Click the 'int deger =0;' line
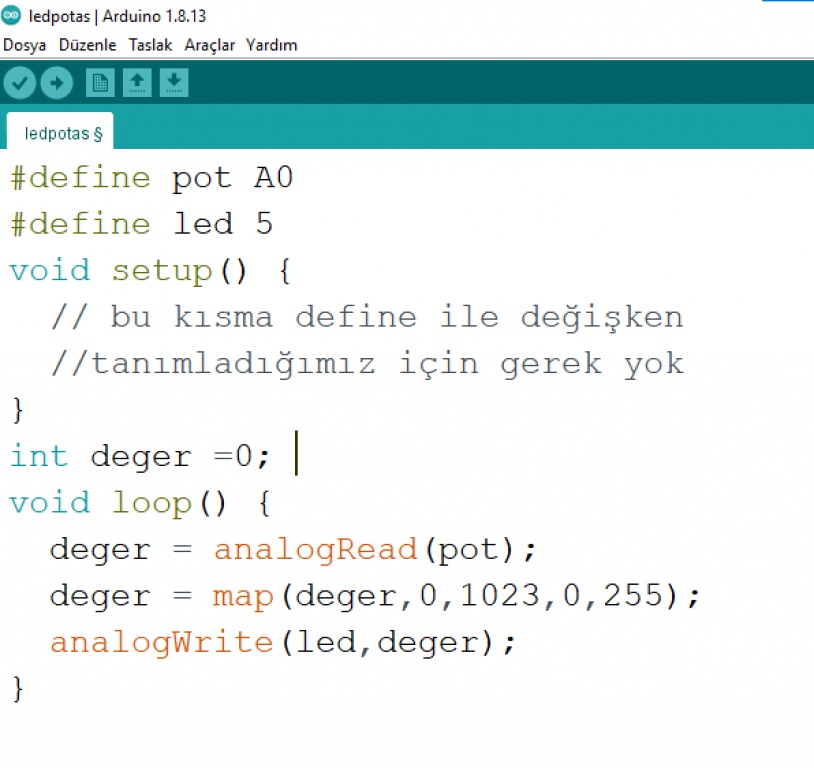The height and width of the screenshot is (768, 814). (x=140, y=457)
